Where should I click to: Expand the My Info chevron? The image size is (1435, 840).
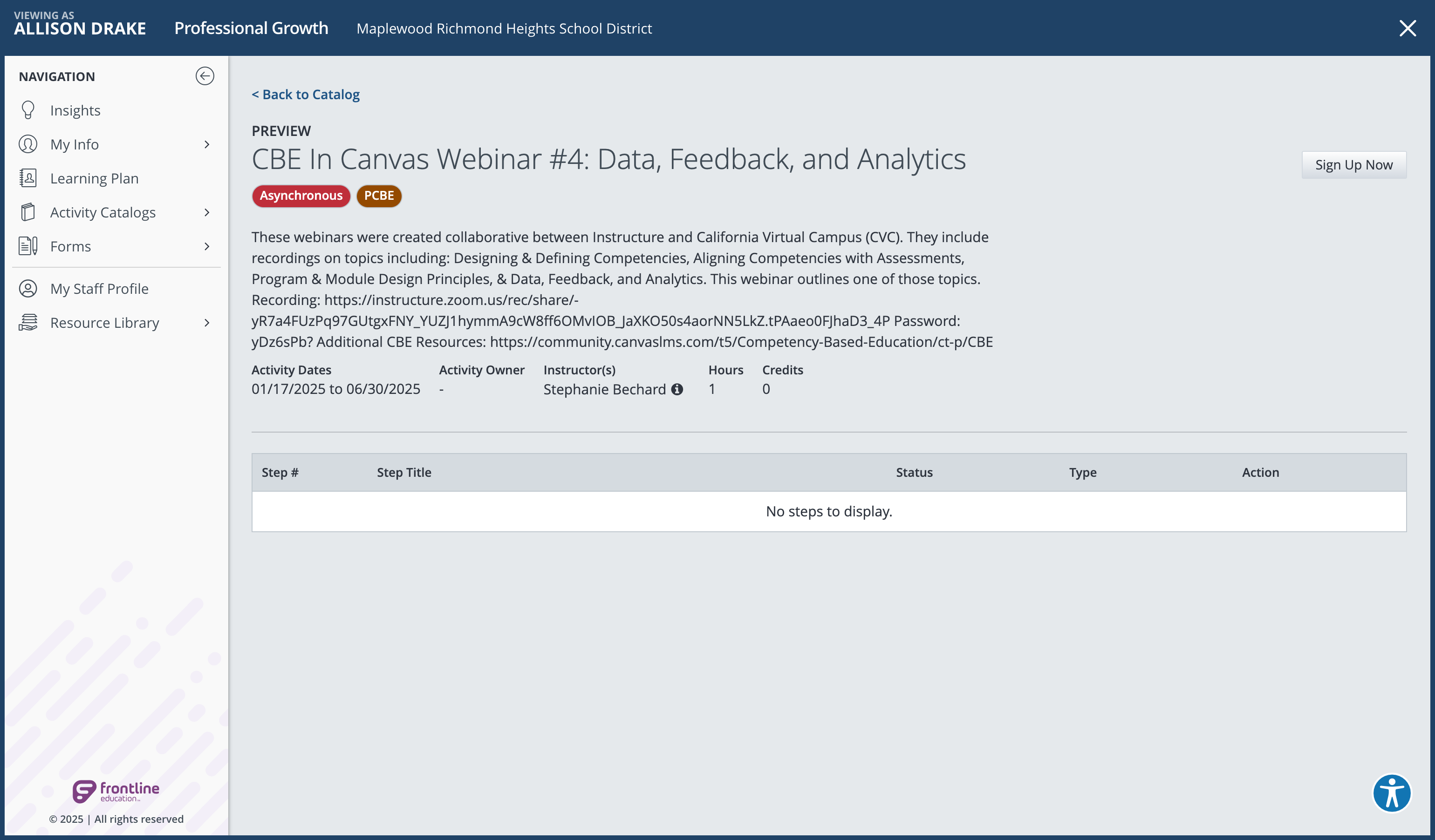coord(207,144)
